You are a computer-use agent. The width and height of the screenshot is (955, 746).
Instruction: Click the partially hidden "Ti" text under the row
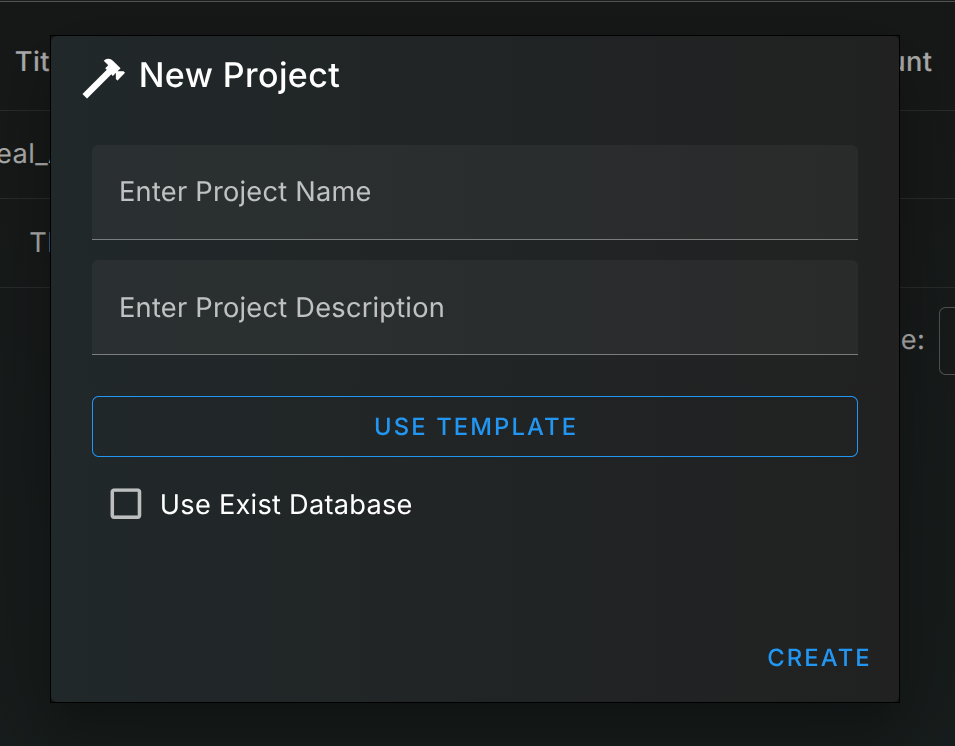click(39, 243)
